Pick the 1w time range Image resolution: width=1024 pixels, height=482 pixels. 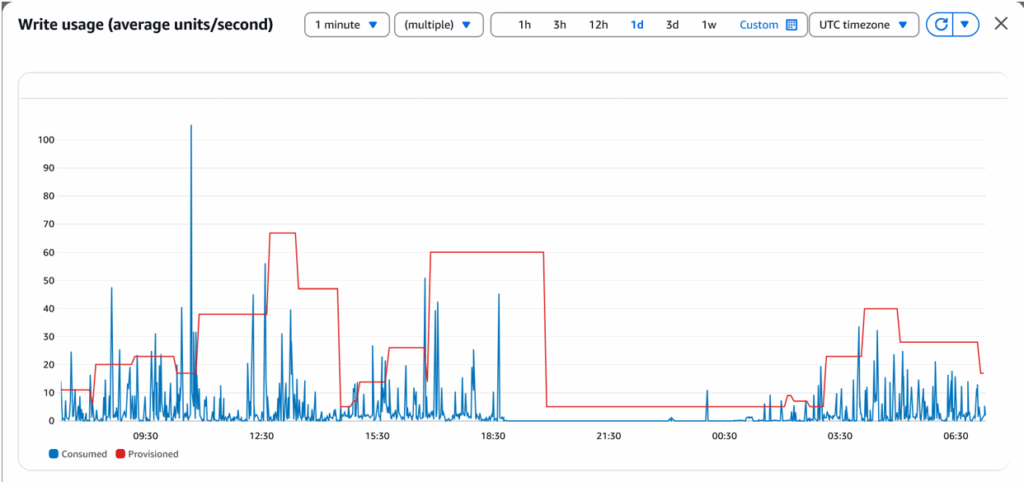(x=708, y=25)
